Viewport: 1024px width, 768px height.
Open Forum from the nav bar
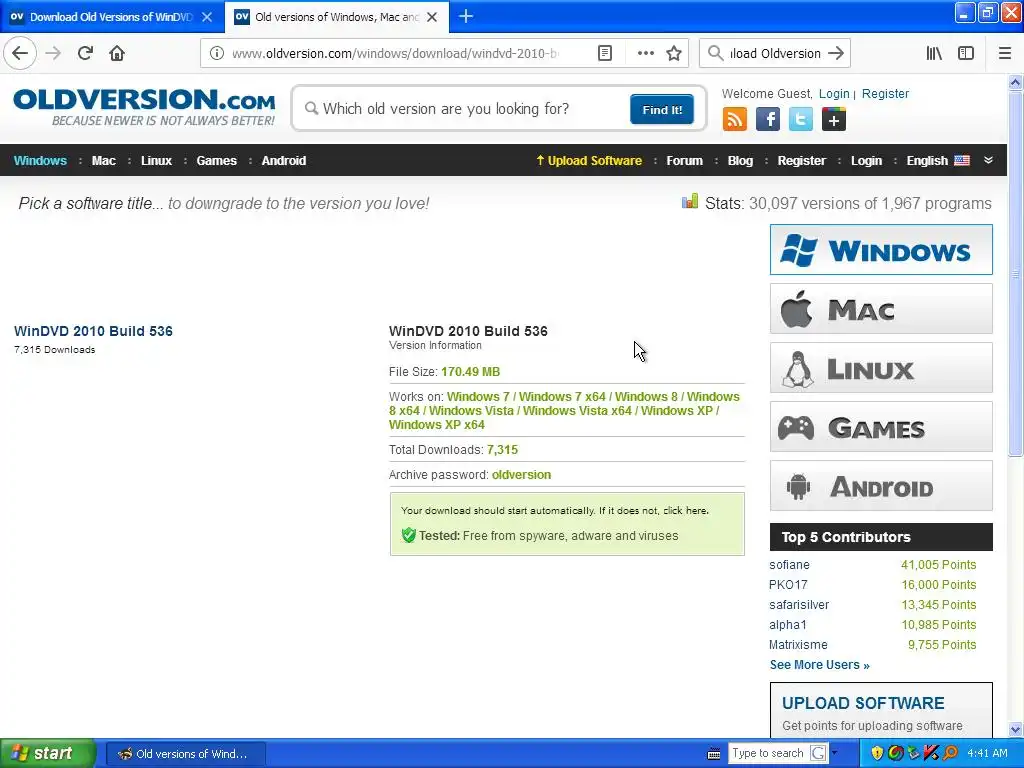684,161
